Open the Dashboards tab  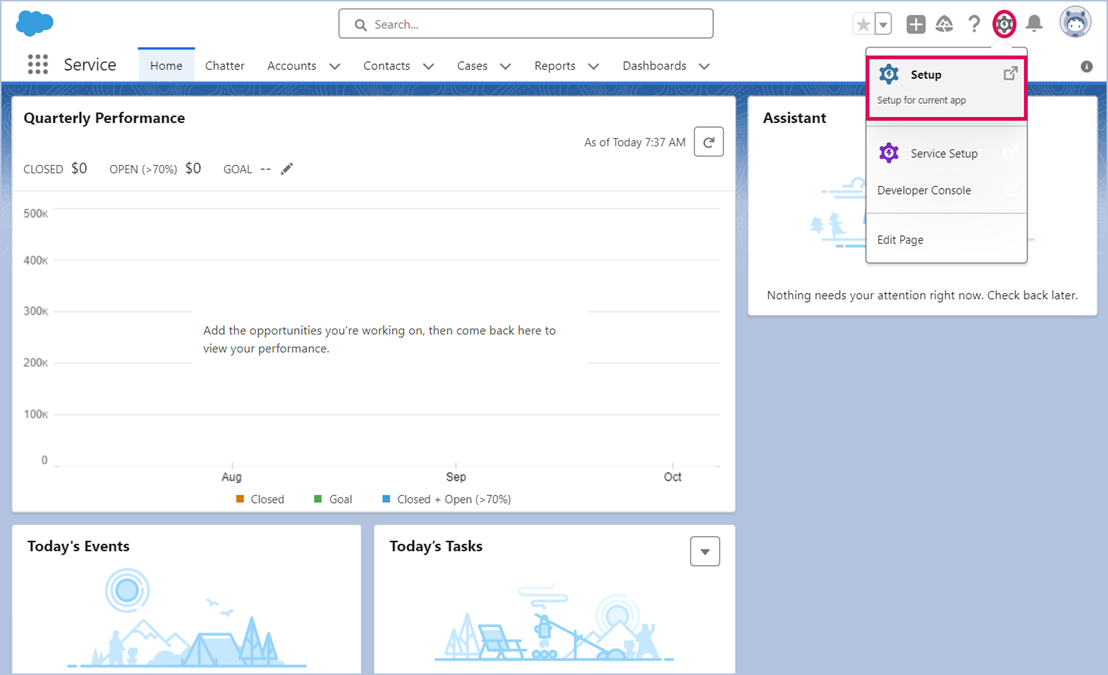pos(654,66)
